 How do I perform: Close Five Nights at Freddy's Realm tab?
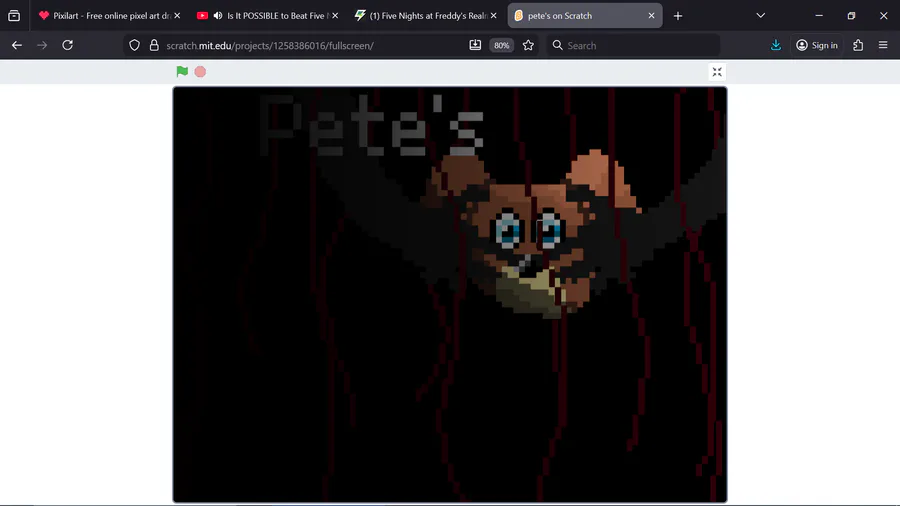tap(494, 16)
